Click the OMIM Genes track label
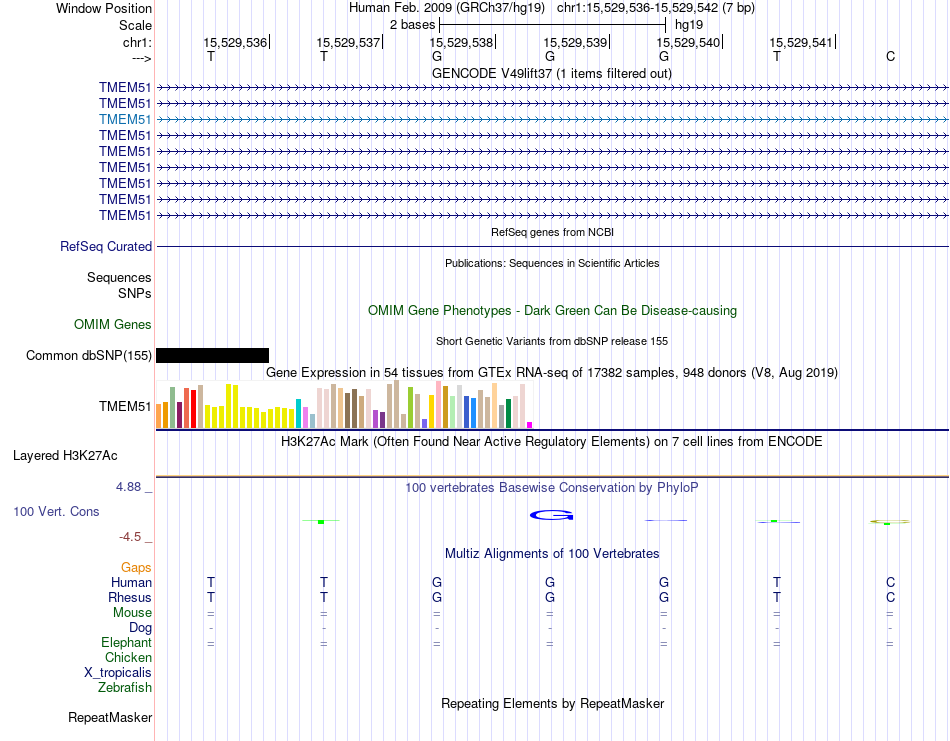This screenshot has width=950, height=741. coord(113,325)
